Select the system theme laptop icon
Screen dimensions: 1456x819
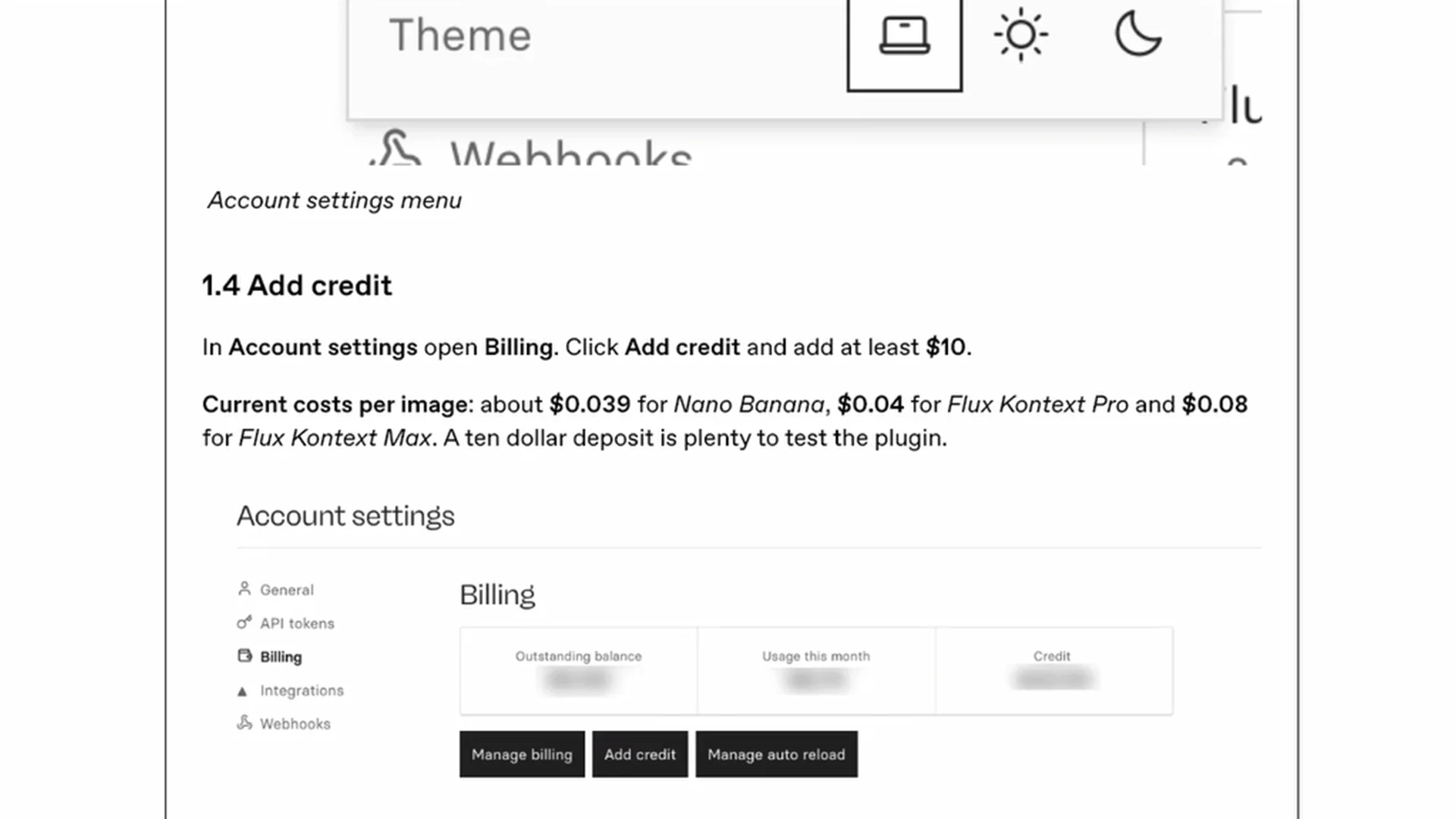[x=904, y=36]
